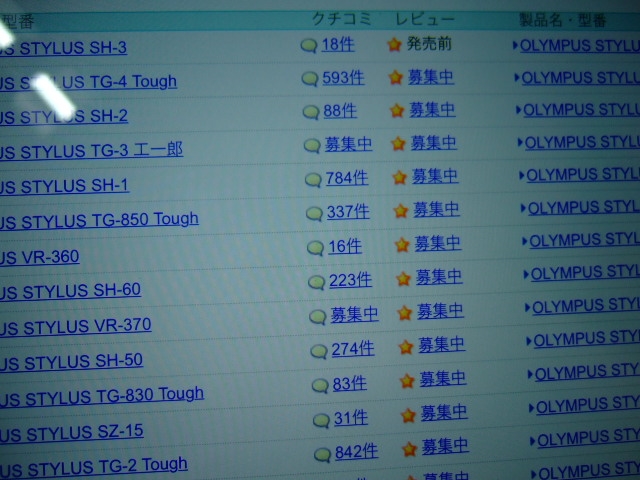Open the 88件 comments link

[x=340, y=111]
